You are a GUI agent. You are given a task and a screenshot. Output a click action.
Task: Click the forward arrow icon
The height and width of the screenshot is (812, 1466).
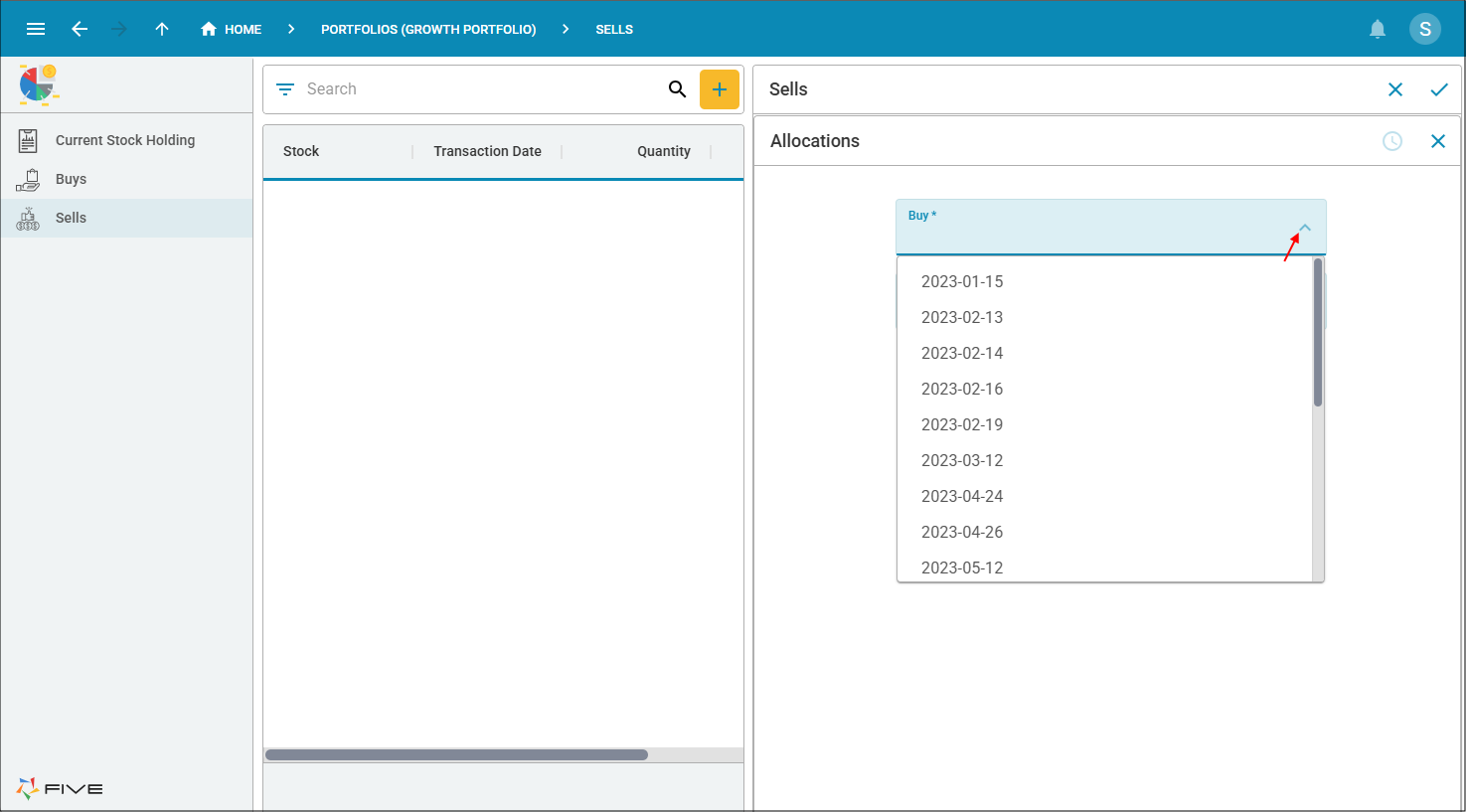coord(119,29)
